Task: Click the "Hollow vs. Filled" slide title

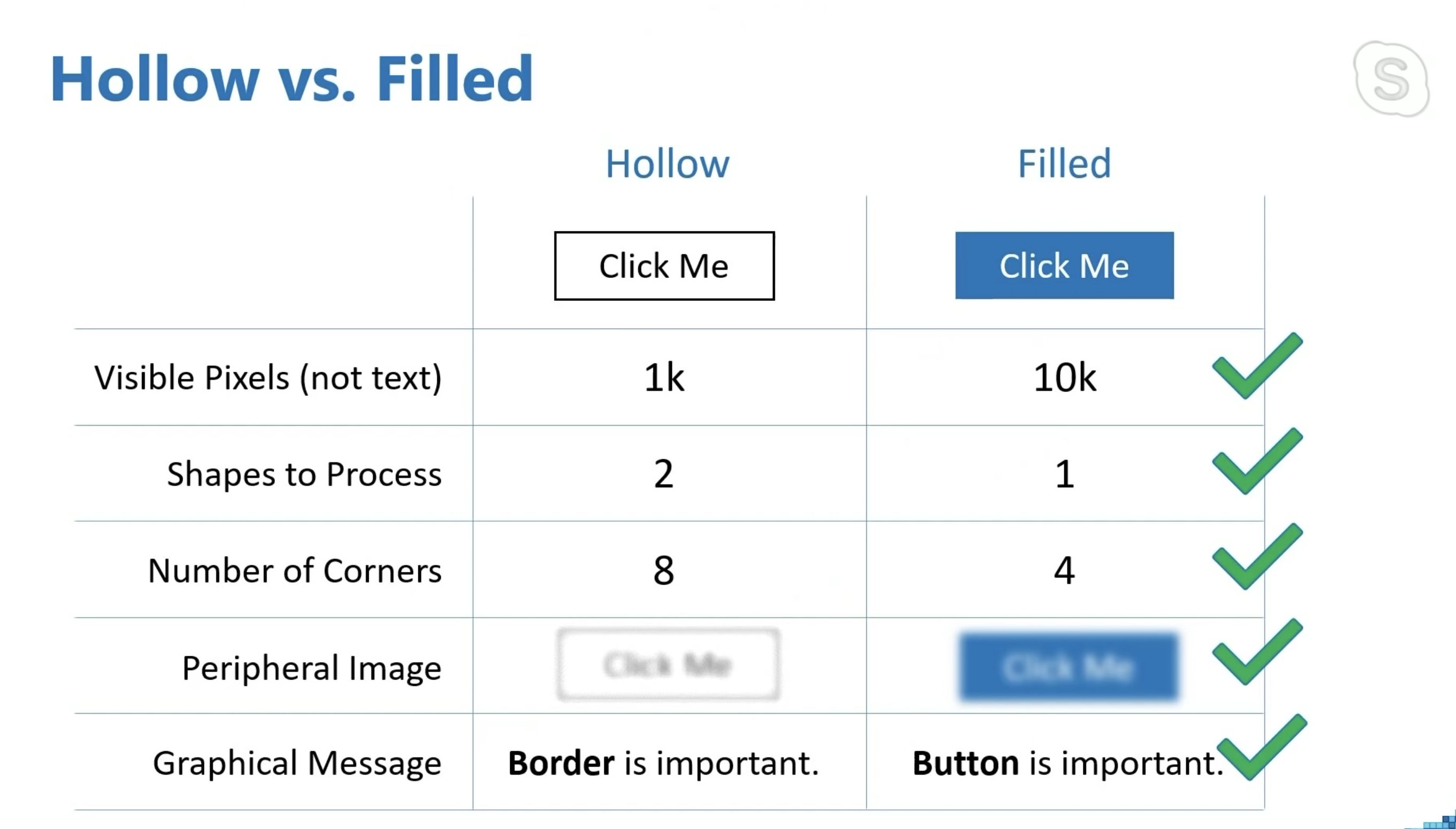Action: (291, 78)
